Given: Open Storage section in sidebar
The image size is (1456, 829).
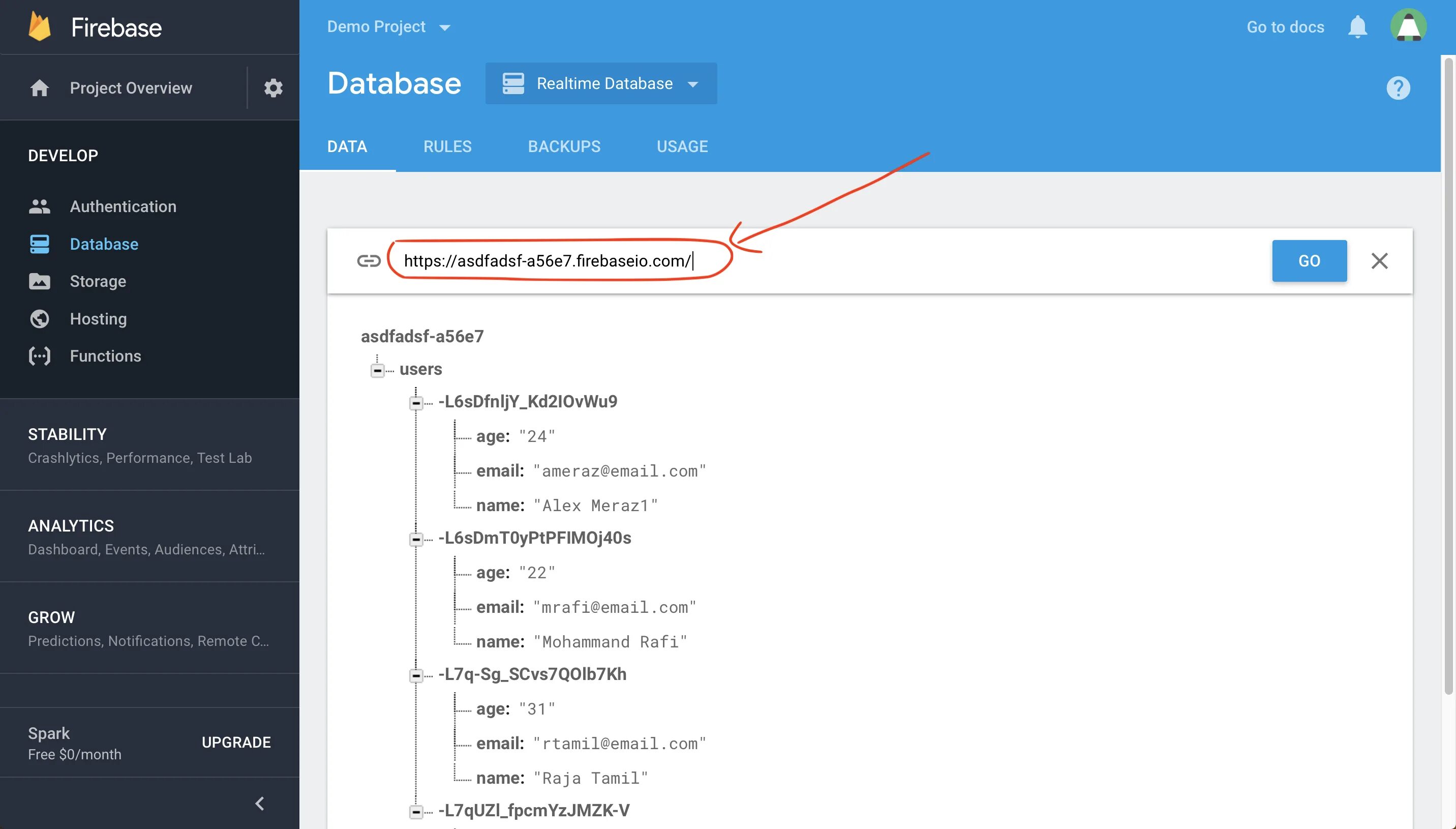Looking at the screenshot, I should pyautogui.click(x=97, y=281).
